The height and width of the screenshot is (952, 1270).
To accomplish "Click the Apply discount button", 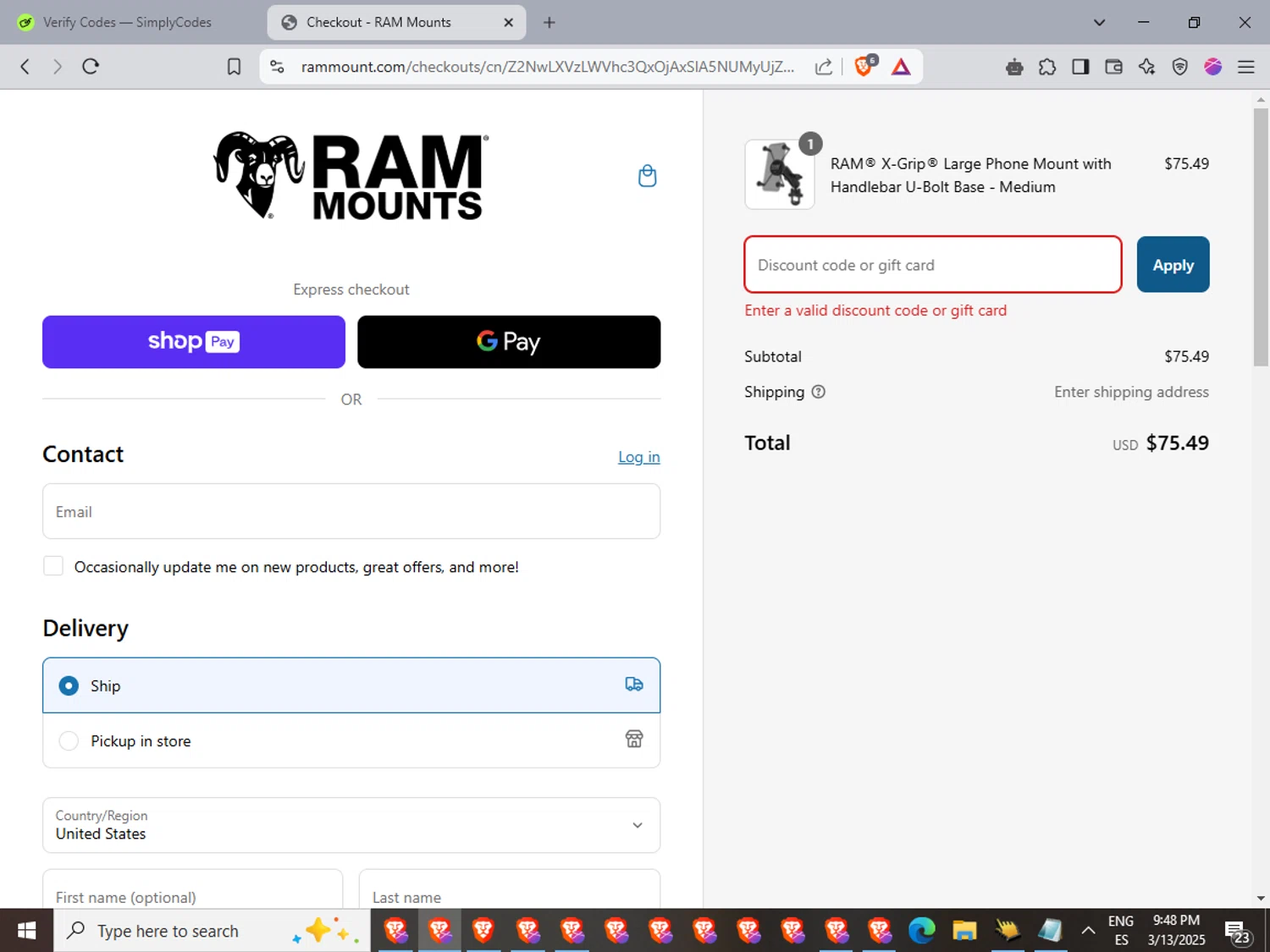I will point(1173,265).
